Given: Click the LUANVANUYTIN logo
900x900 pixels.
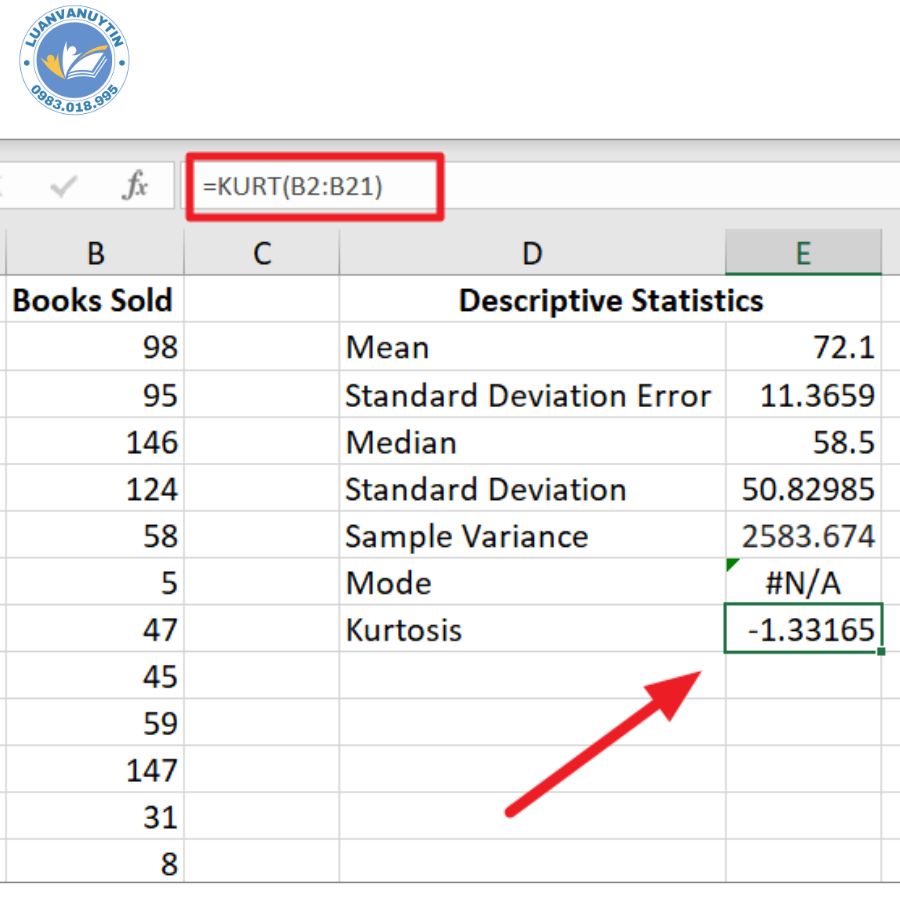Looking at the screenshot, I should [x=74, y=64].
